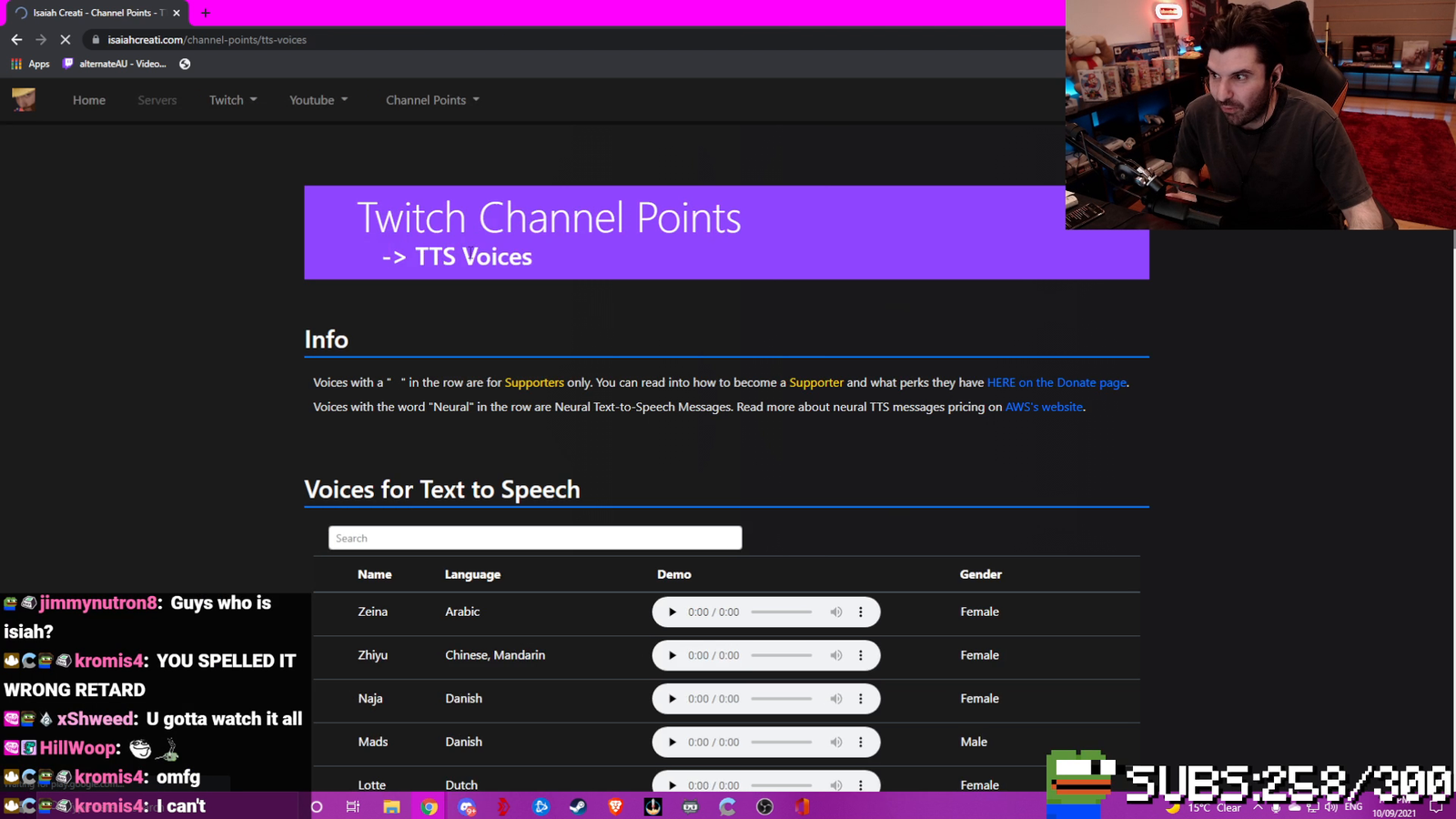Screen dimensions: 1456x819
Task: Expand the Channel Points dropdown menu
Action: click(432, 100)
